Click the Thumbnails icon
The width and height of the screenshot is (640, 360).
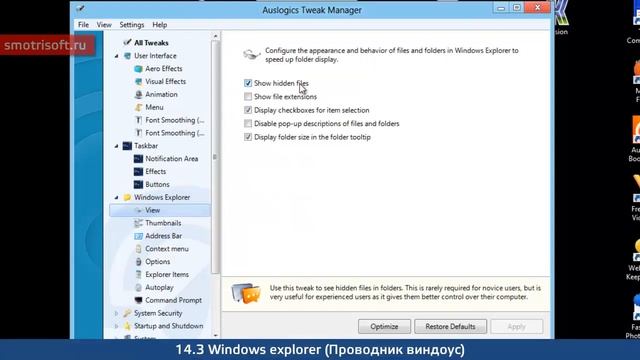tap(138, 223)
